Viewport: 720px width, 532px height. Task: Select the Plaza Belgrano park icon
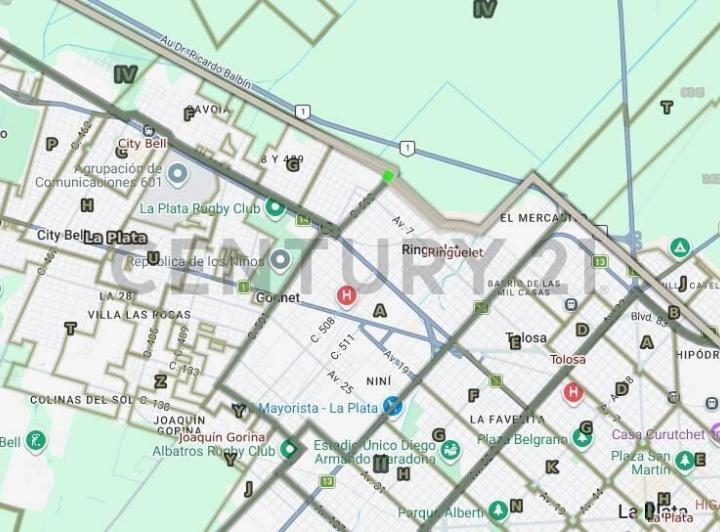tap(582, 438)
